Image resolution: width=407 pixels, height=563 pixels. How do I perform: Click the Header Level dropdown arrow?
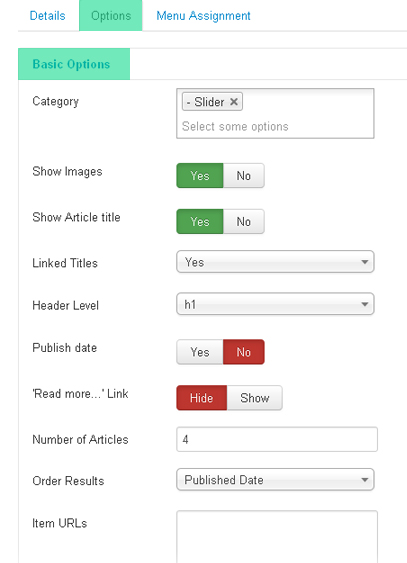(x=365, y=304)
